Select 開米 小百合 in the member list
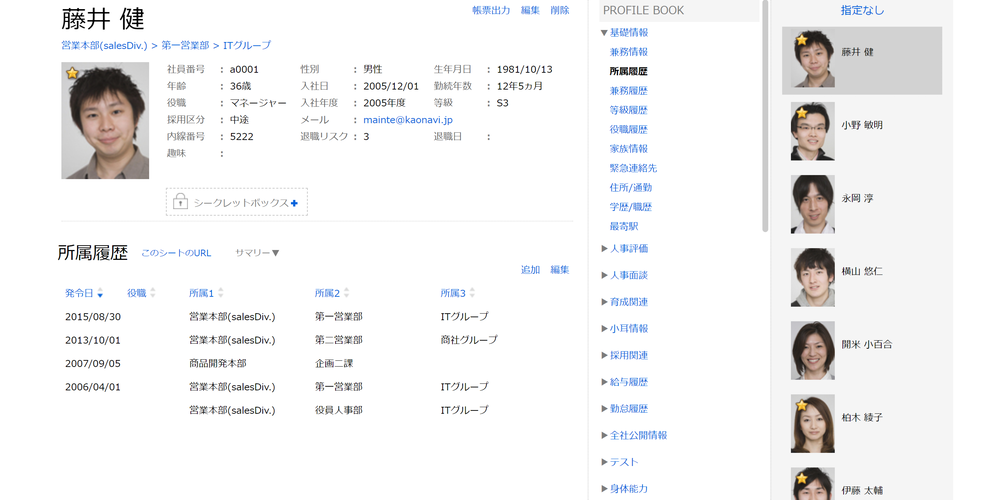The width and height of the screenshot is (1000, 500). (862, 350)
